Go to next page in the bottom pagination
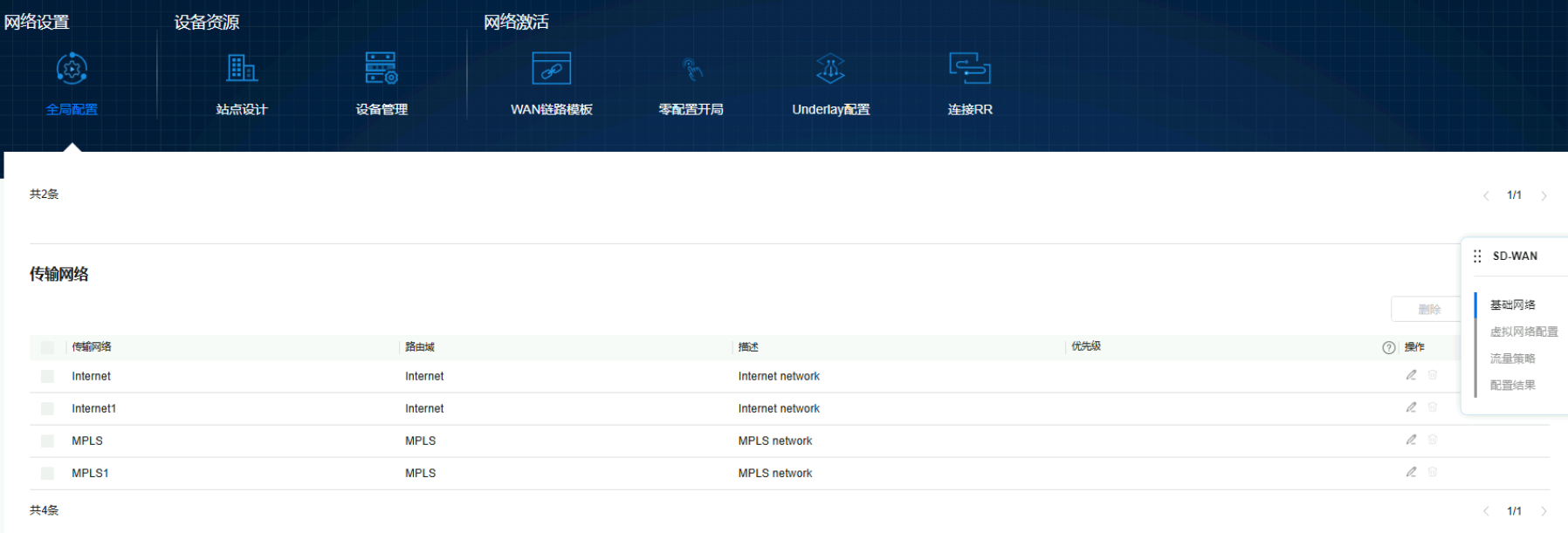This screenshot has height=533, width=1568. [1544, 511]
